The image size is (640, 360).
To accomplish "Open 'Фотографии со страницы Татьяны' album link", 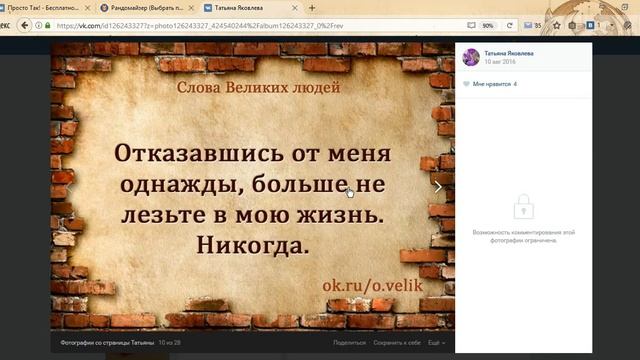I will click(x=107, y=342).
